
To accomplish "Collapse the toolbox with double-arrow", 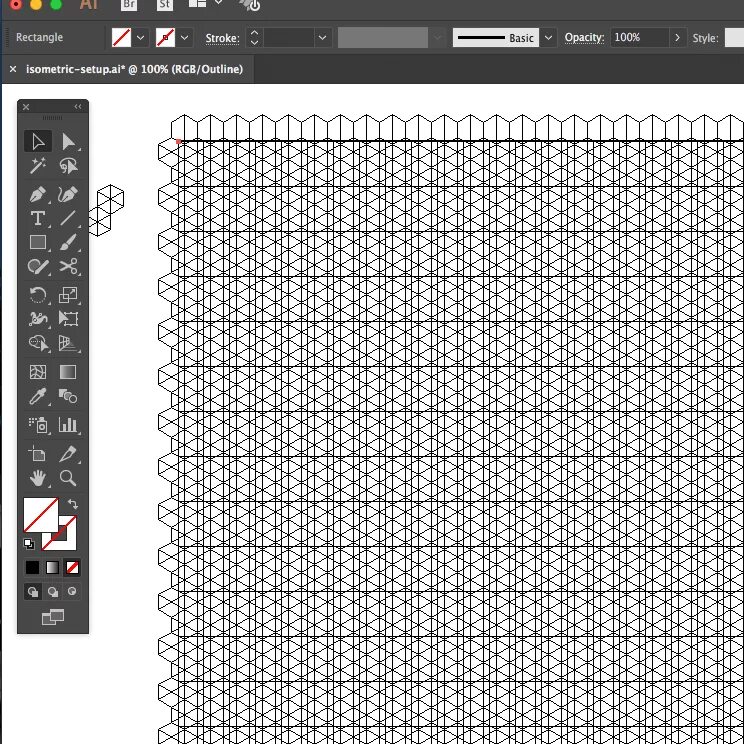I will point(78,107).
